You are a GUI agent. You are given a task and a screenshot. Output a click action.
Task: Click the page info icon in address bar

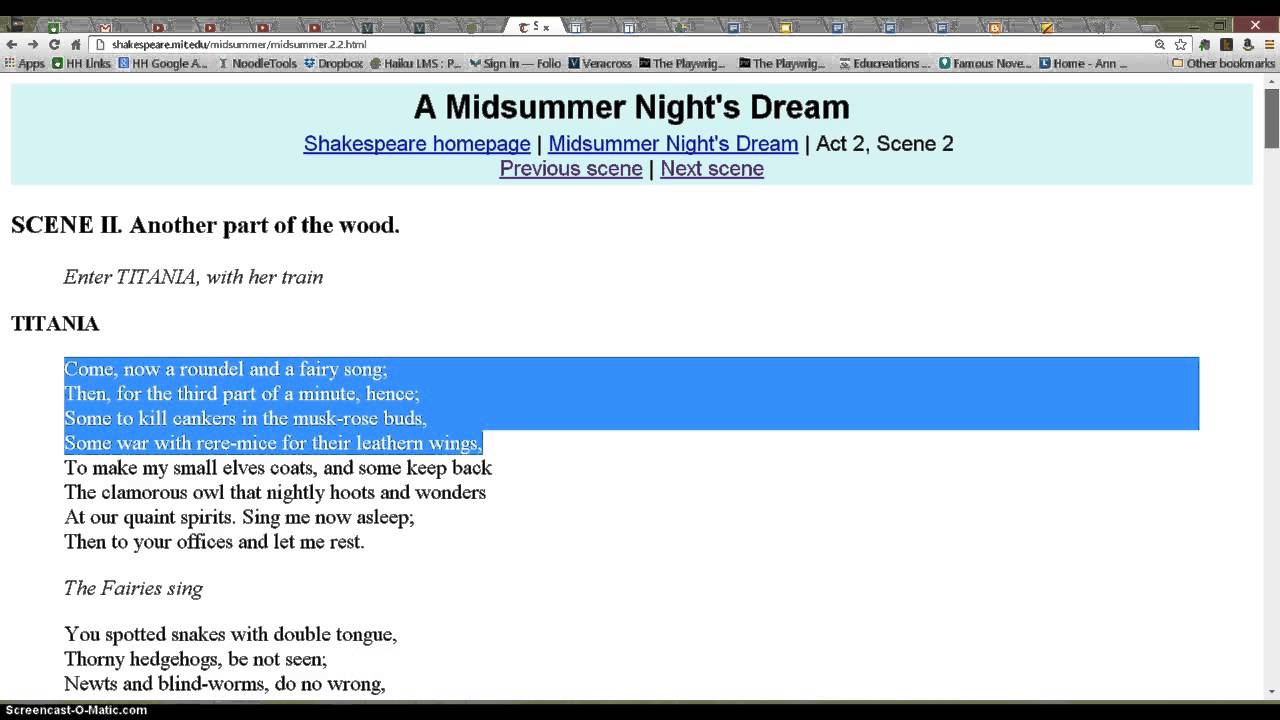pyautogui.click(x=100, y=45)
